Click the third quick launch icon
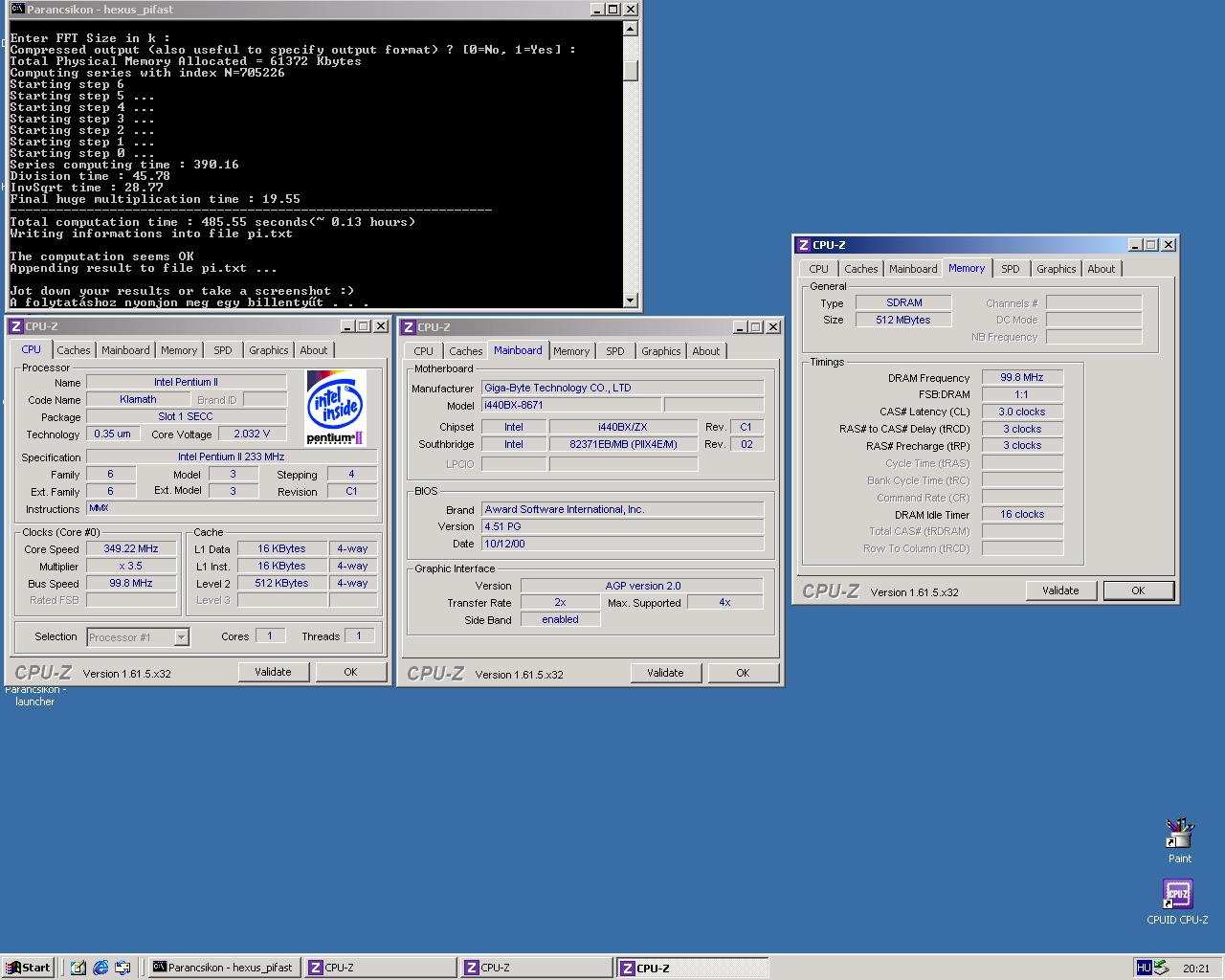The width and height of the screenshot is (1225, 980). point(122,968)
